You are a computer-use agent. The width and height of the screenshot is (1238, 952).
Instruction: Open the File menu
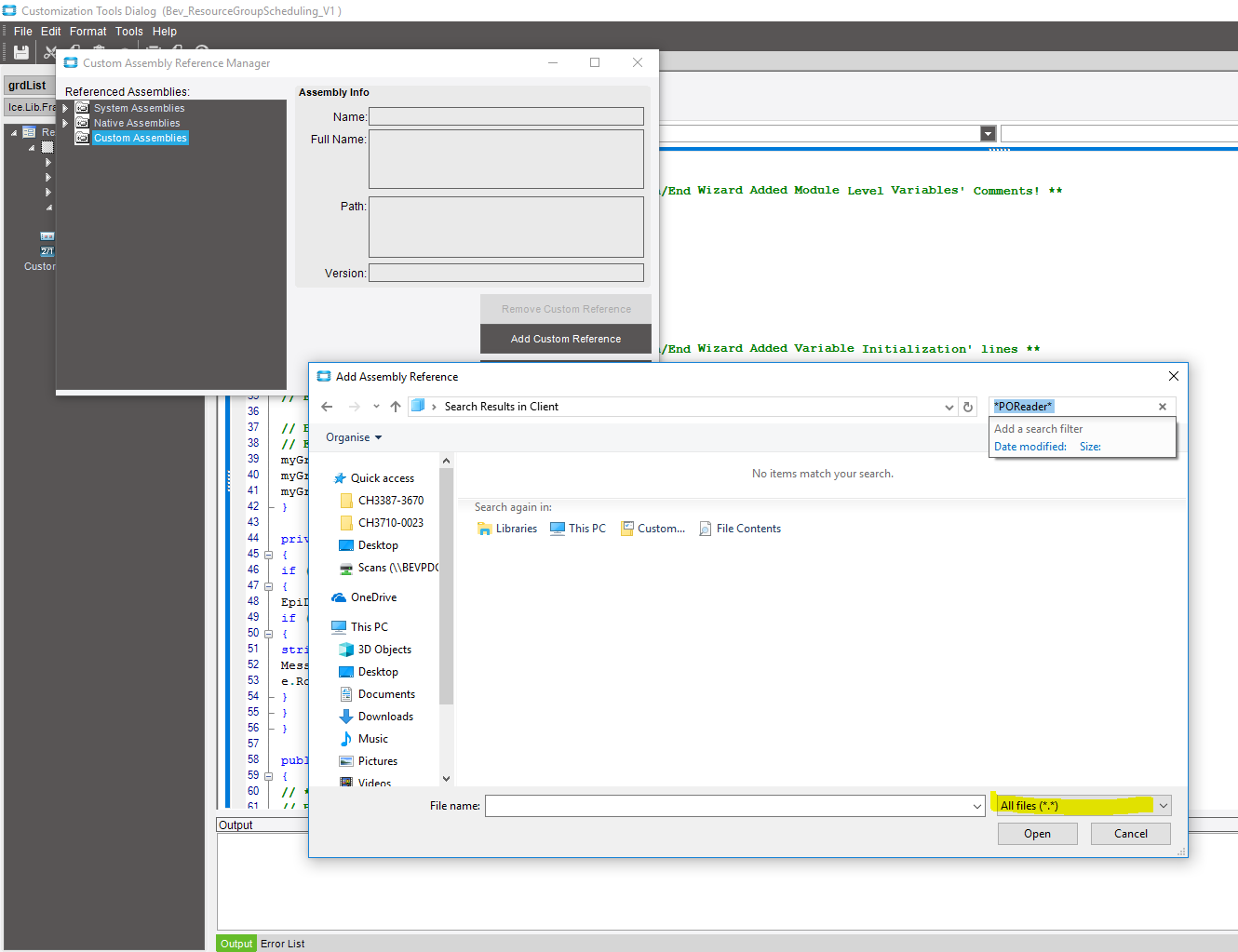[23, 32]
